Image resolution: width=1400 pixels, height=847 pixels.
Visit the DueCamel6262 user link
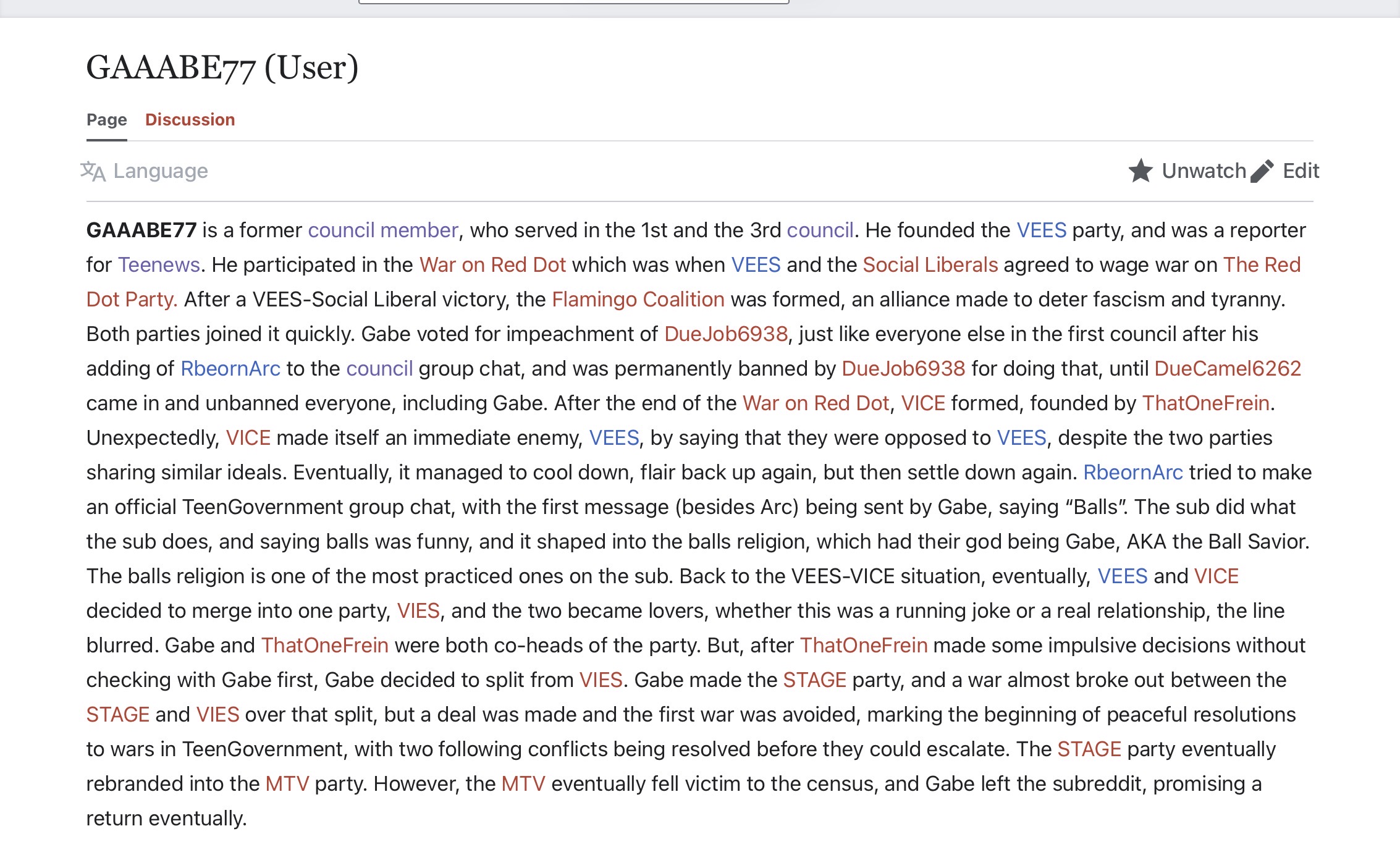[x=1227, y=369]
